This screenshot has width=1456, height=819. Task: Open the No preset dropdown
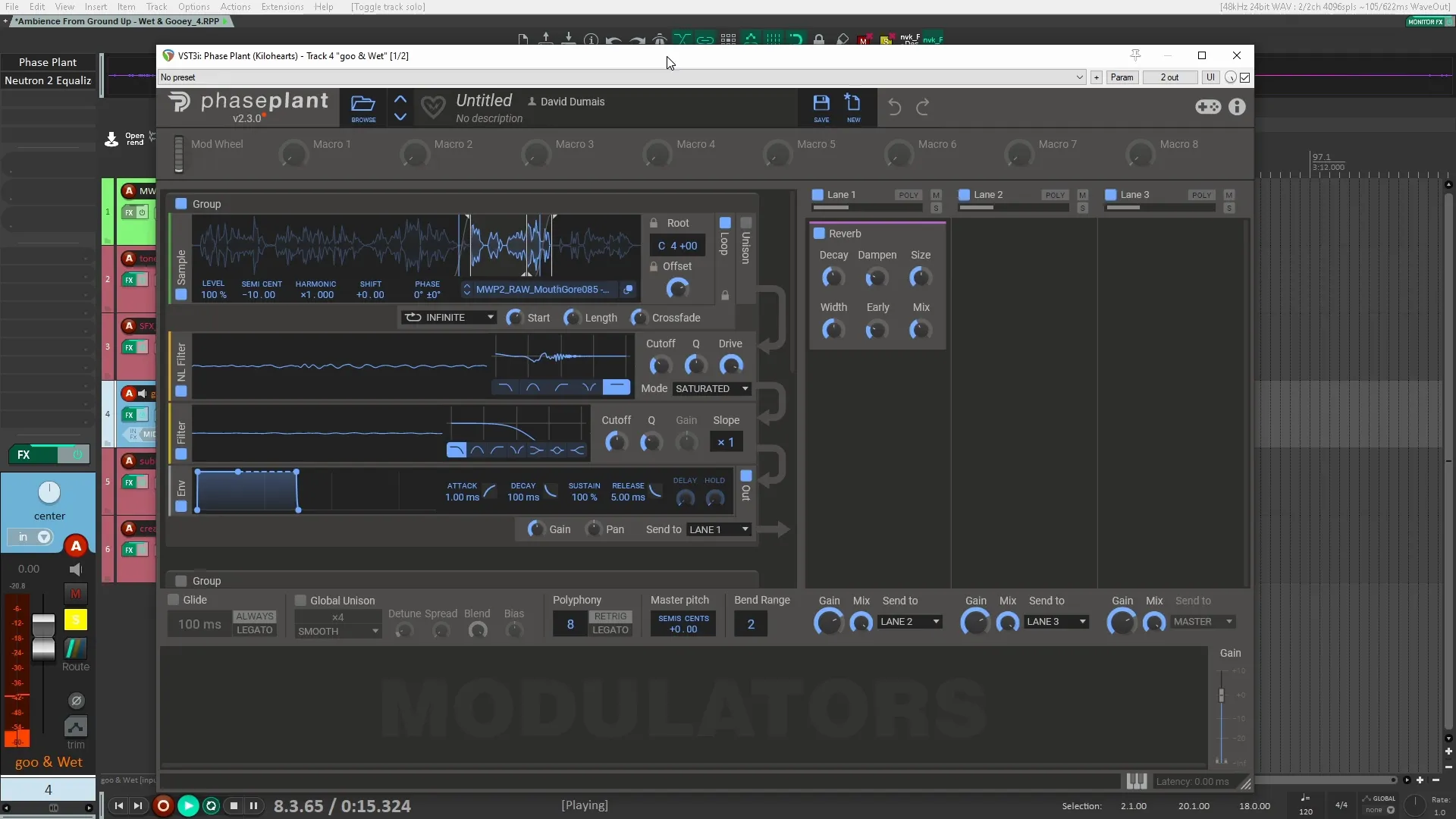622,77
